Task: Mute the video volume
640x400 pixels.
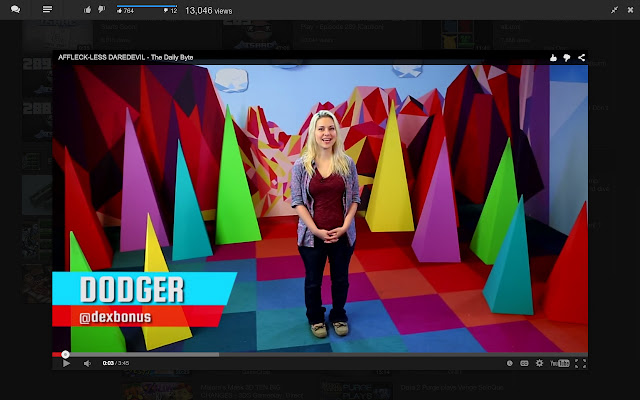Action: coord(87,363)
